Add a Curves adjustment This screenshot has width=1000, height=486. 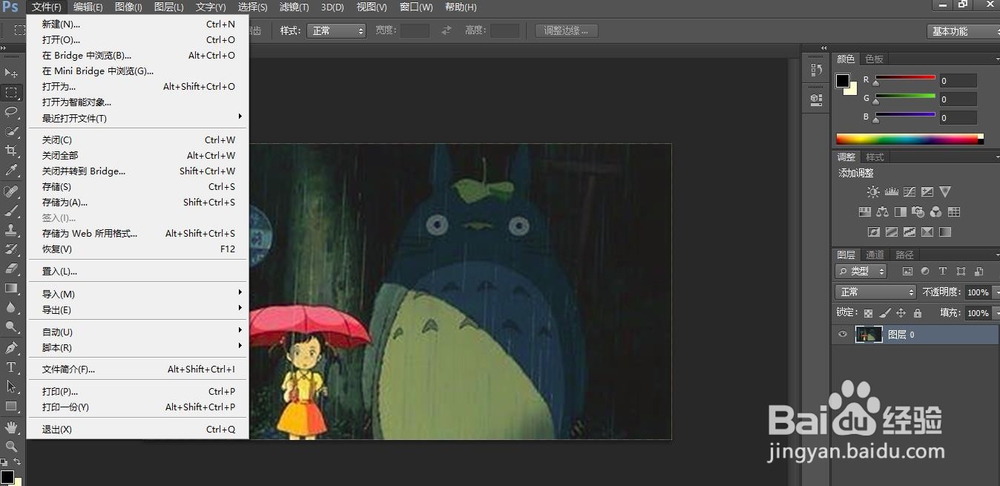(909, 191)
